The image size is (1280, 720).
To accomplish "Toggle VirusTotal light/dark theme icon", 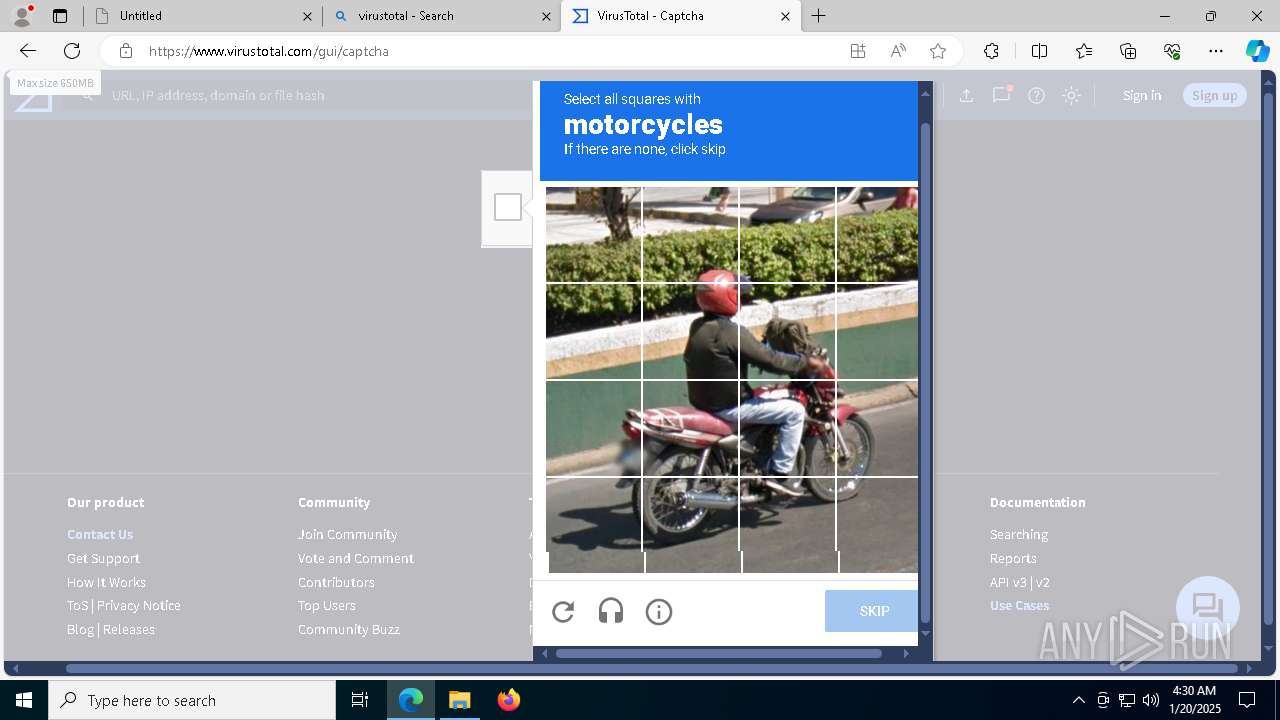I will tap(1072, 96).
